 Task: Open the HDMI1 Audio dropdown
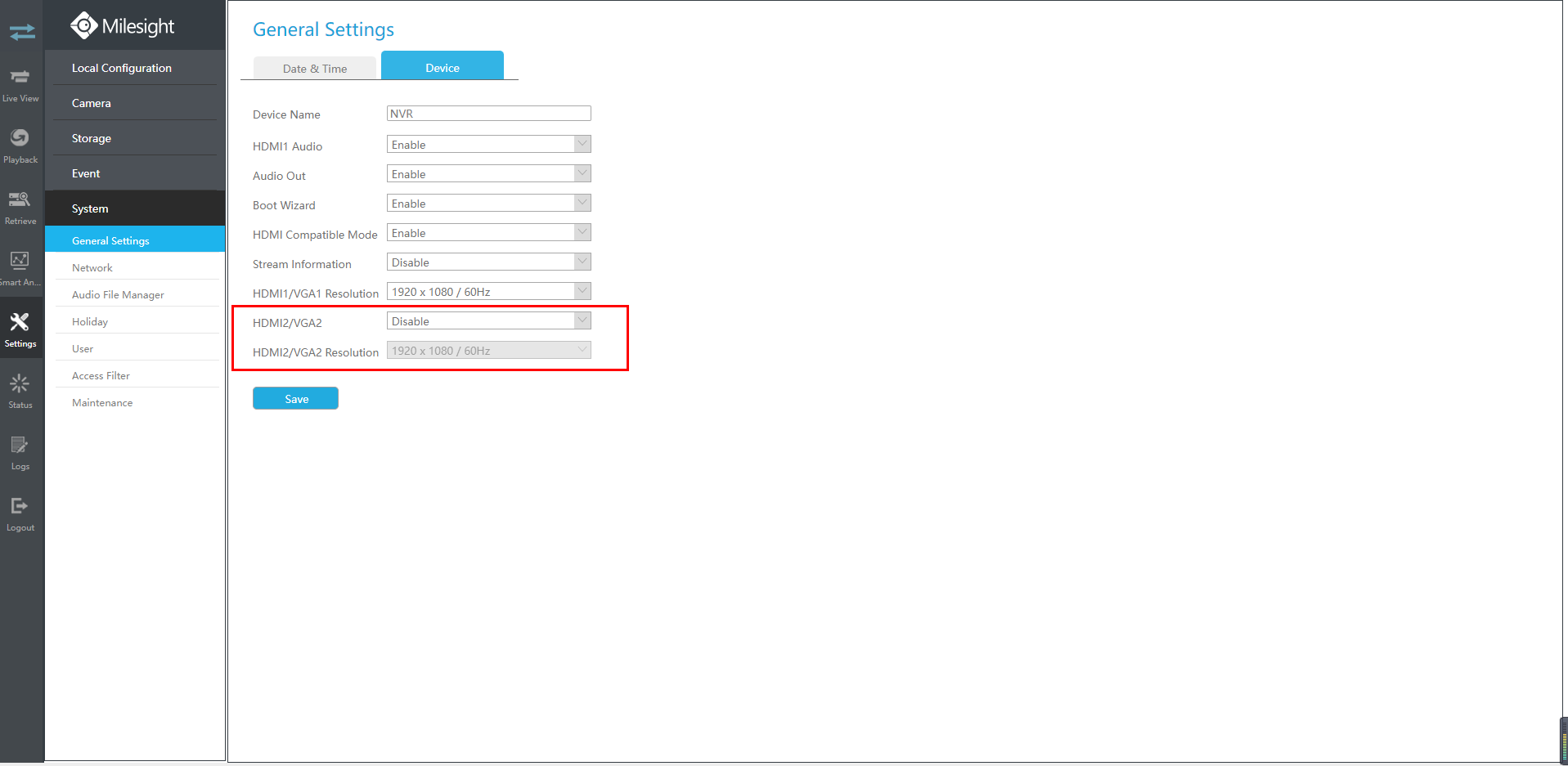point(488,145)
